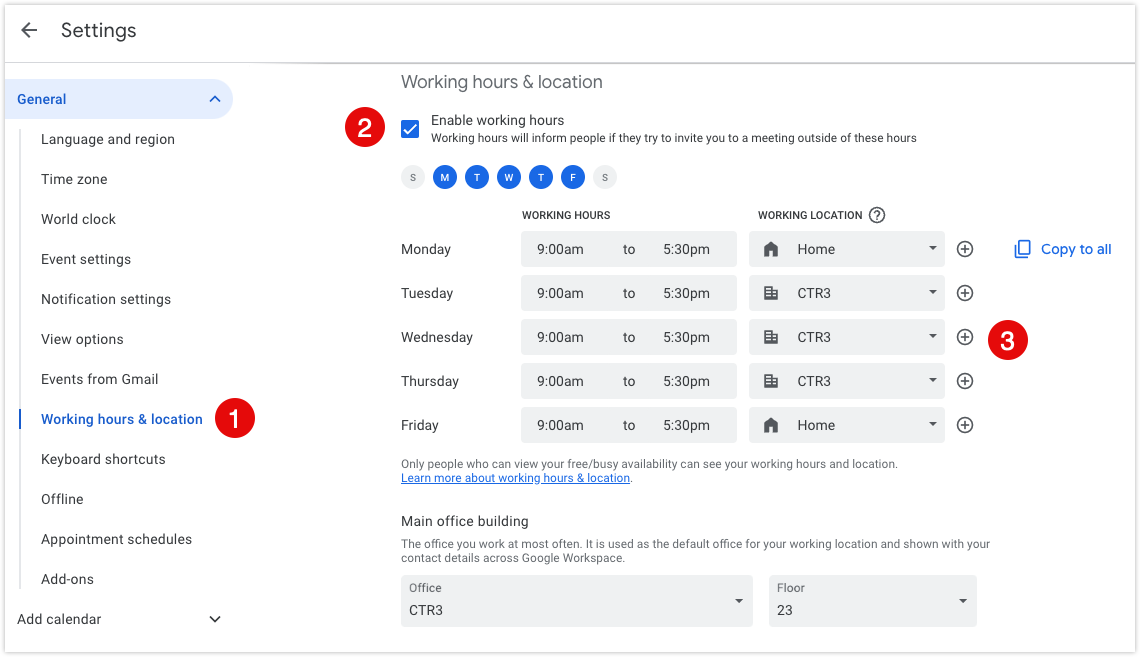1140x657 pixels.
Task: Add another working location for Monday
Action: click(964, 248)
